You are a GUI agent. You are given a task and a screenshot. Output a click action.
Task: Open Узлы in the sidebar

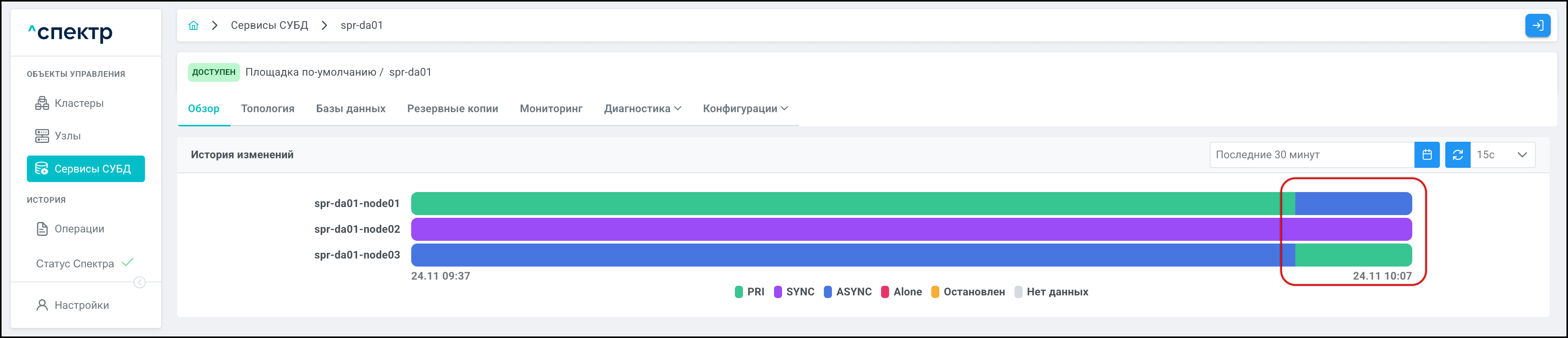point(67,136)
